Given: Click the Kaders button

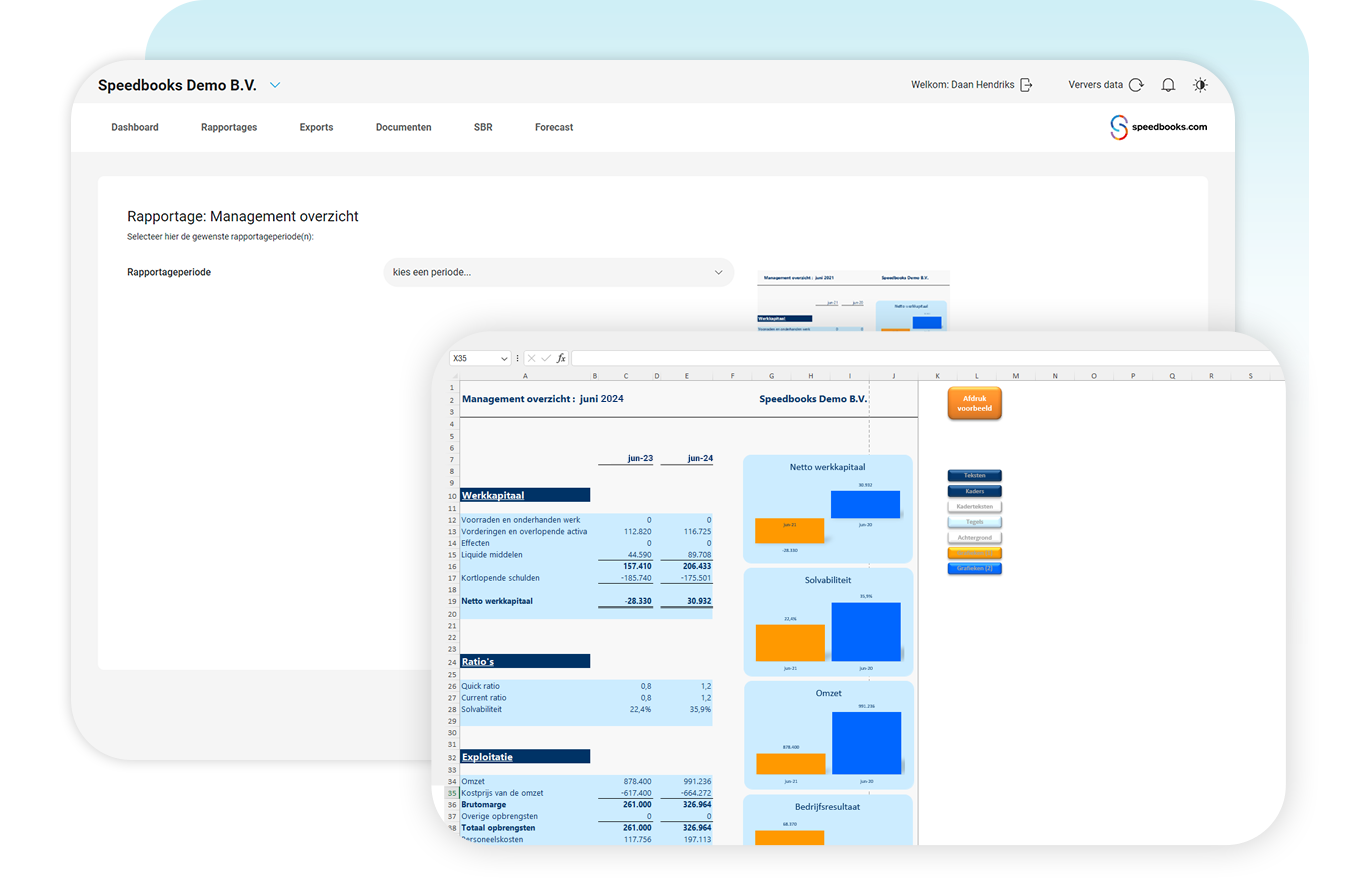Looking at the screenshot, I should 974,491.
